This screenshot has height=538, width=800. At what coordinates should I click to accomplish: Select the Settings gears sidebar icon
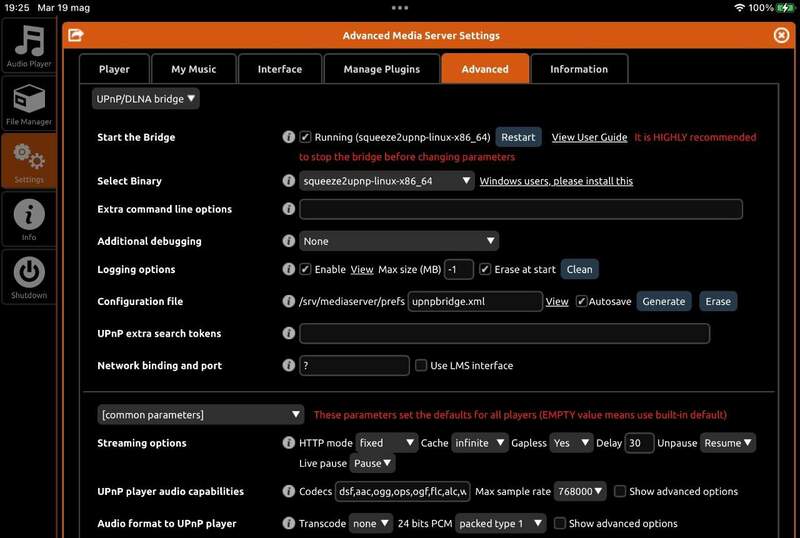29,161
